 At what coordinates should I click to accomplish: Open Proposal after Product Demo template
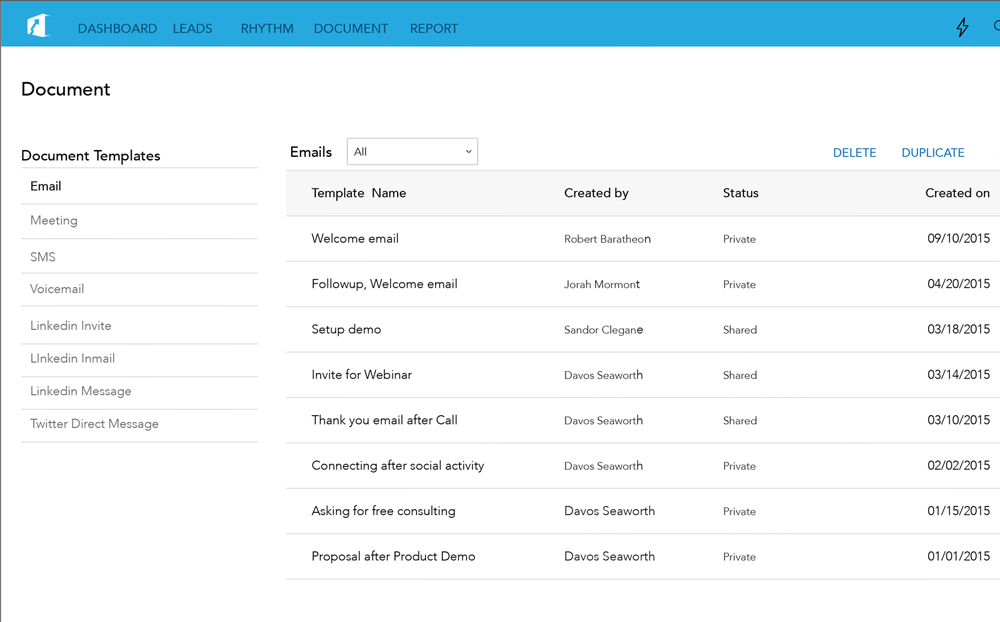[x=393, y=557]
